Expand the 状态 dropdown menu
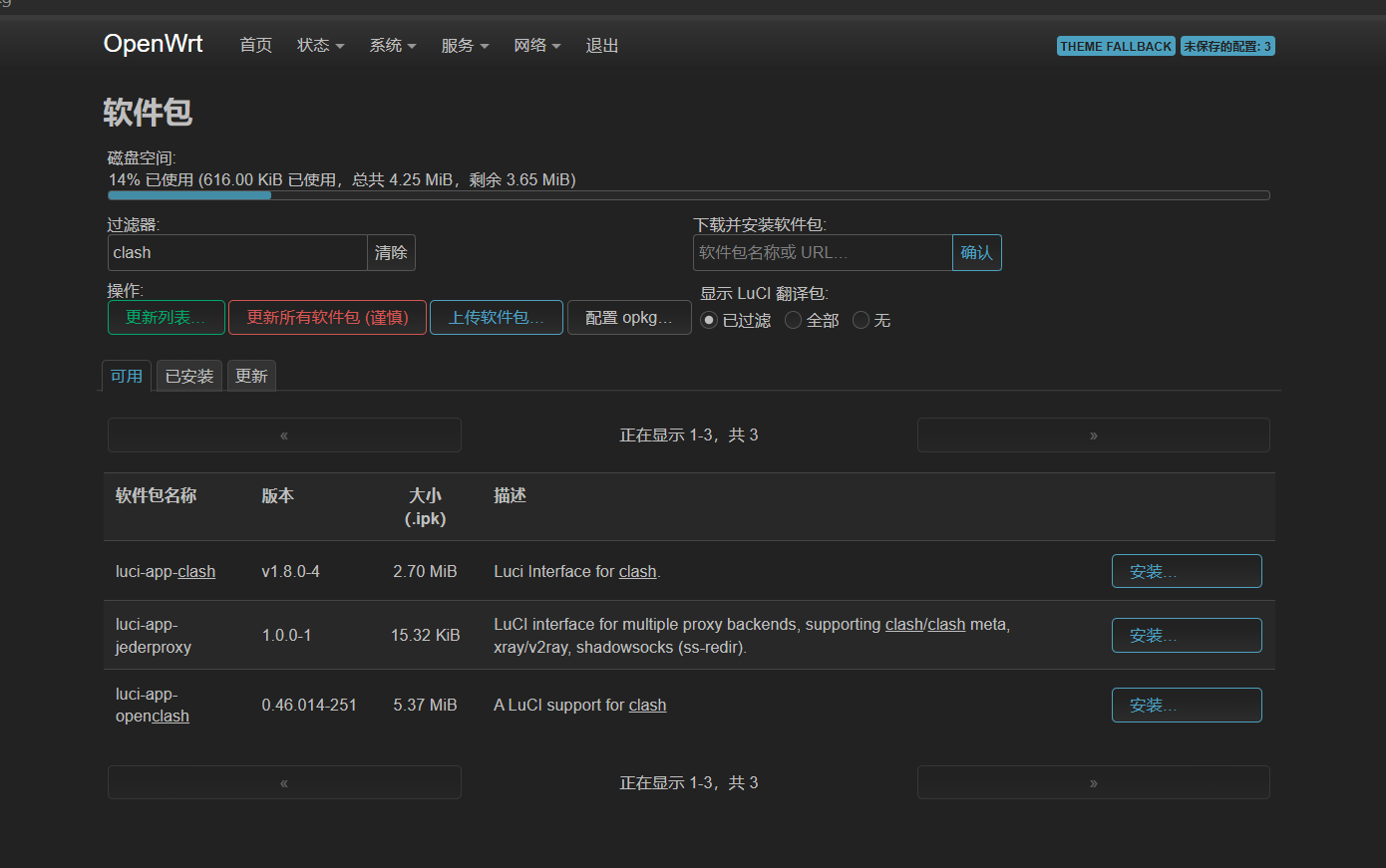This screenshot has height=868, width=1386. [320, 46]
